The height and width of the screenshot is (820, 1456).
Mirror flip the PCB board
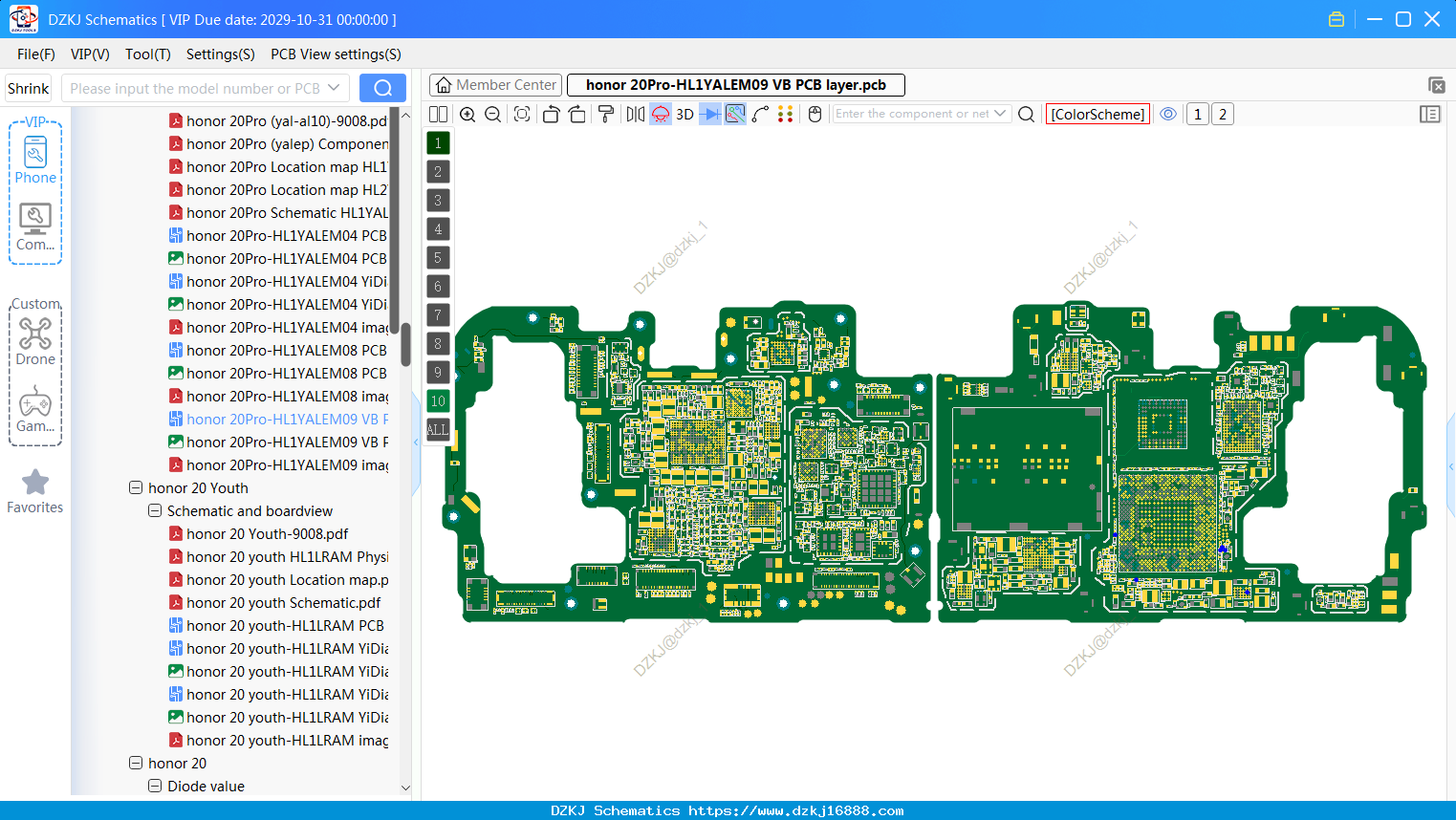point(635,115)
